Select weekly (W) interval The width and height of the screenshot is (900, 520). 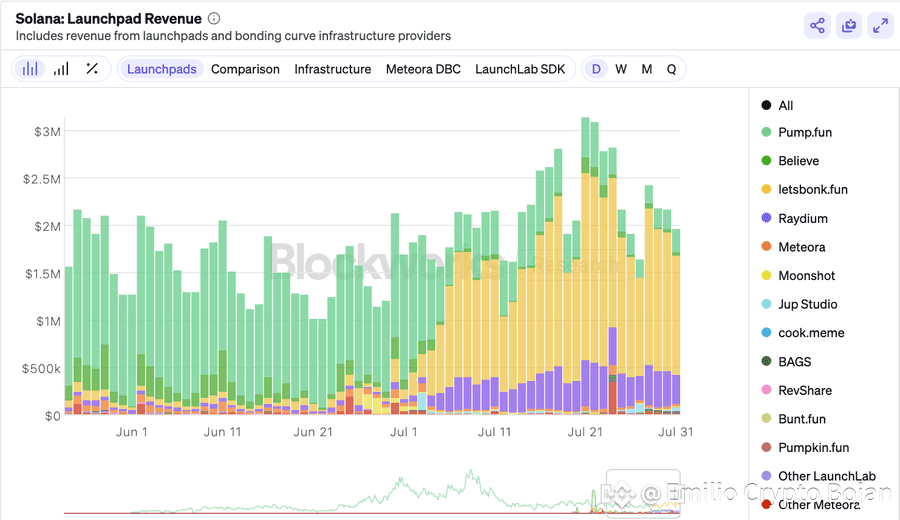tap(621, 69)
